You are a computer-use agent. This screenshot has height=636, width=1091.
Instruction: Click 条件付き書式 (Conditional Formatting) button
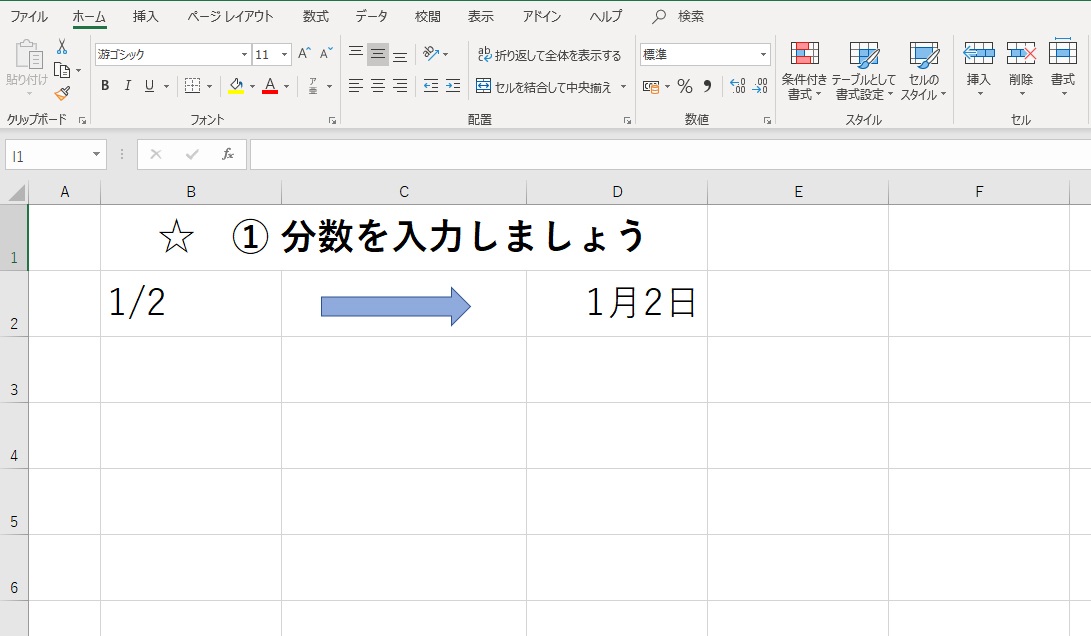pyautogui.click(x=804, y=72)
